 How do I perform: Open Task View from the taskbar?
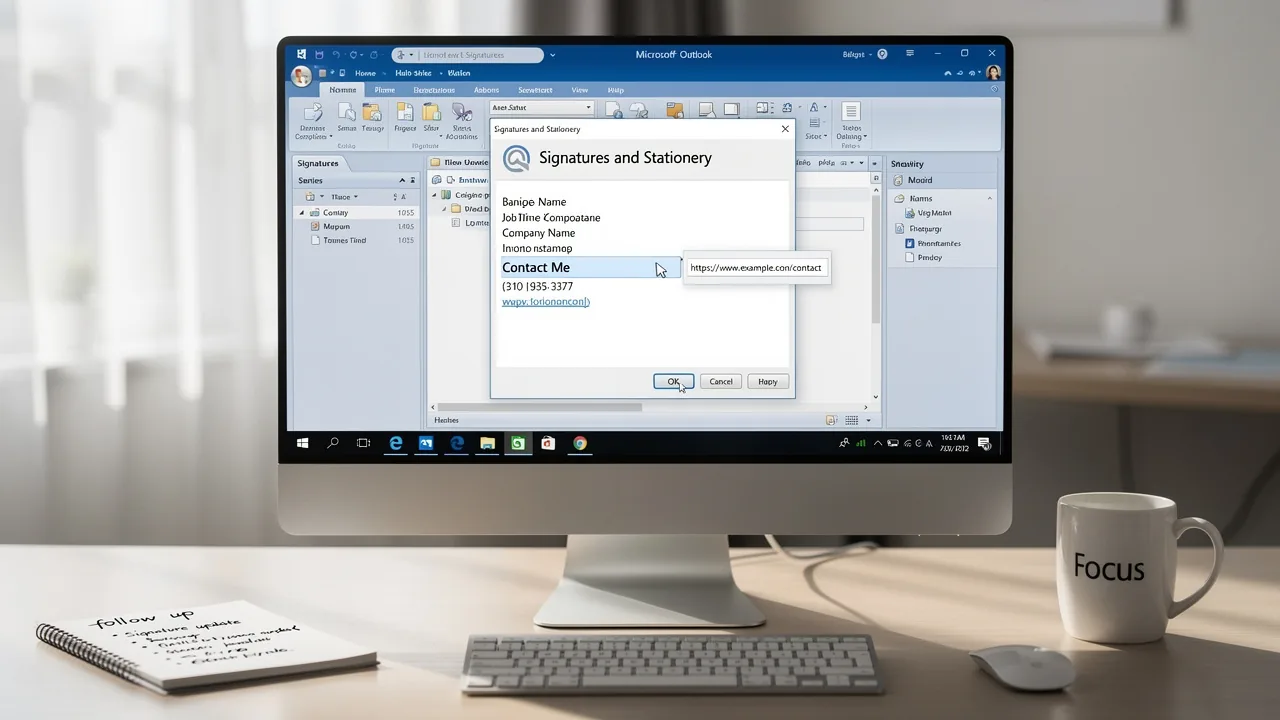[x=363, y=443]
